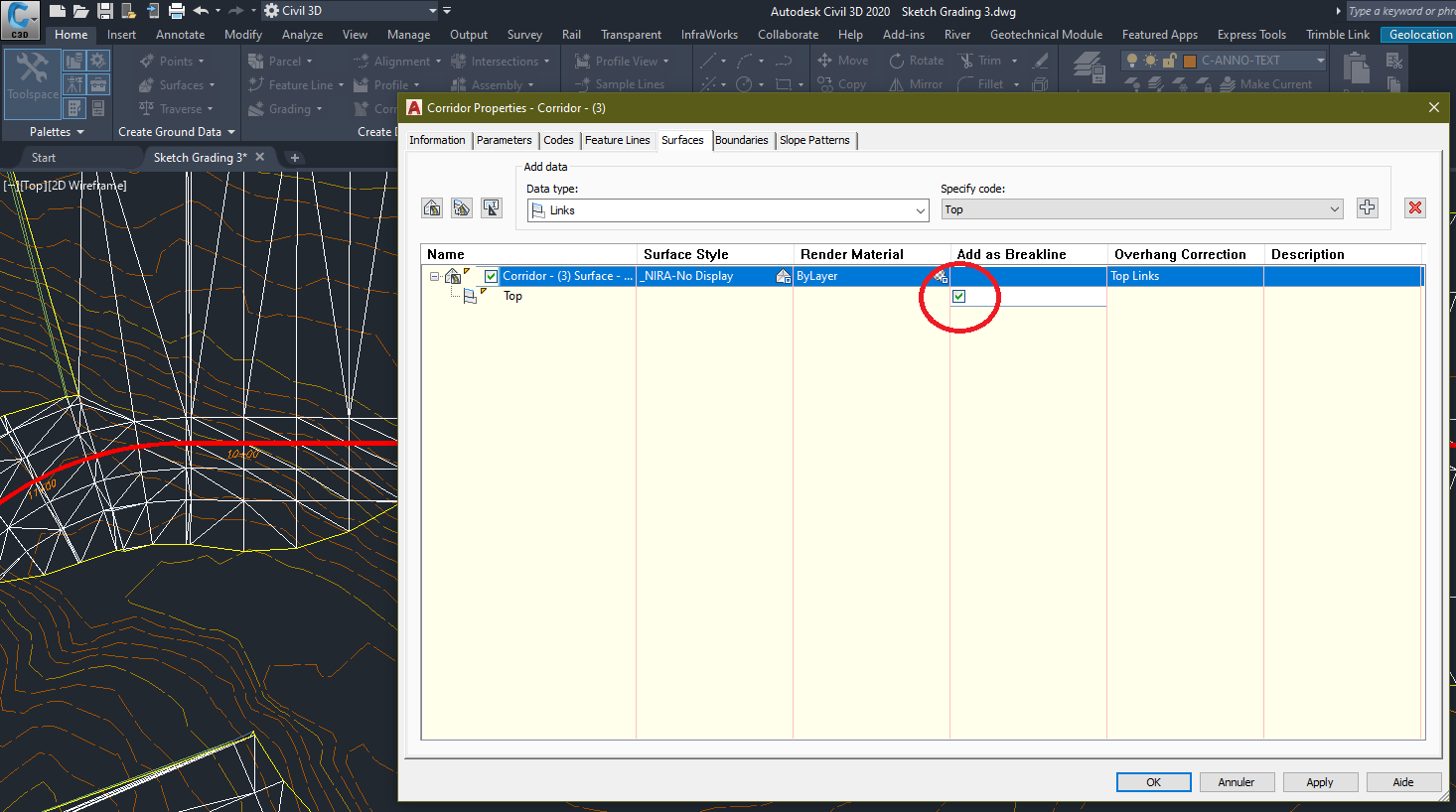
Task: Click the Create a corridor surface icon
Action: 432,207
